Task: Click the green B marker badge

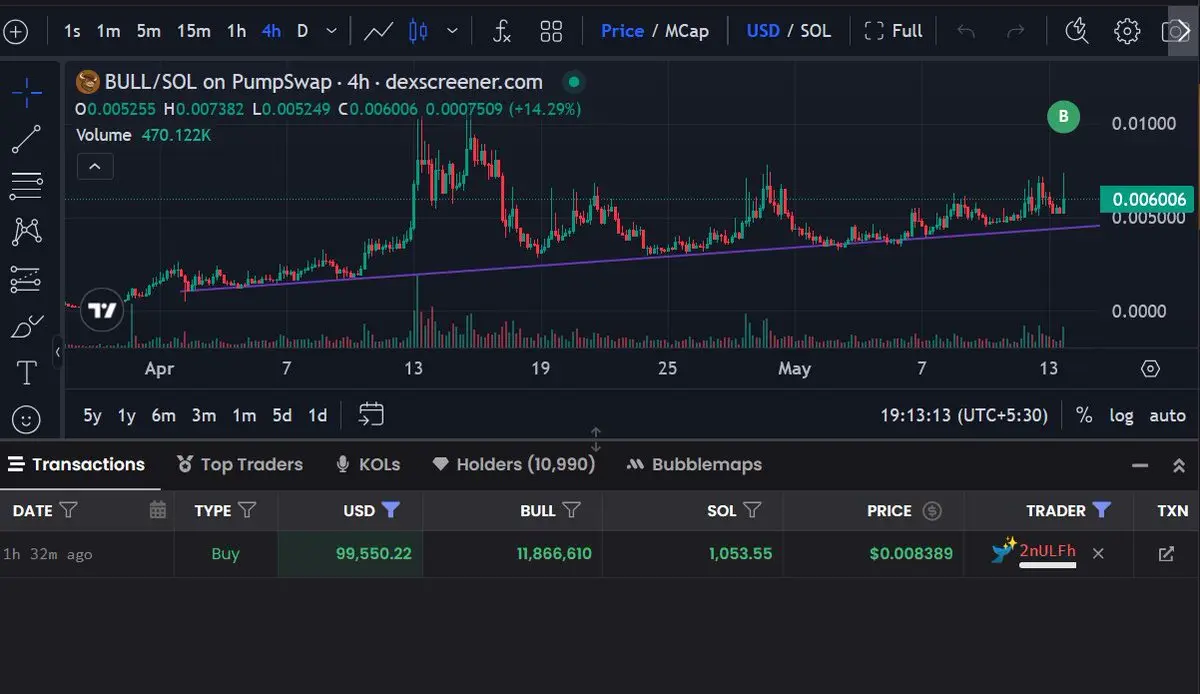Action: 1063,117
